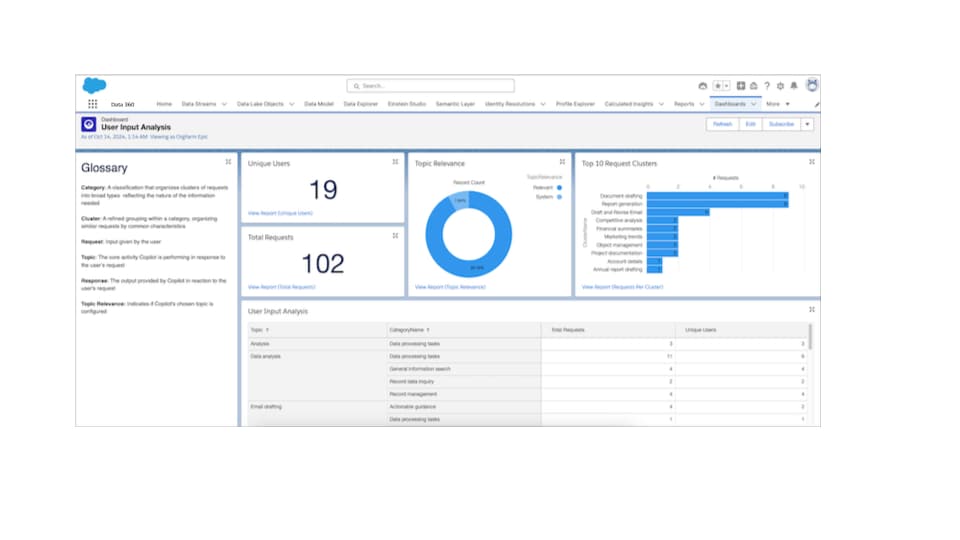Screen dimensions: 960x540
Task: Open the user profile avatar
Action: pos(812,85)
